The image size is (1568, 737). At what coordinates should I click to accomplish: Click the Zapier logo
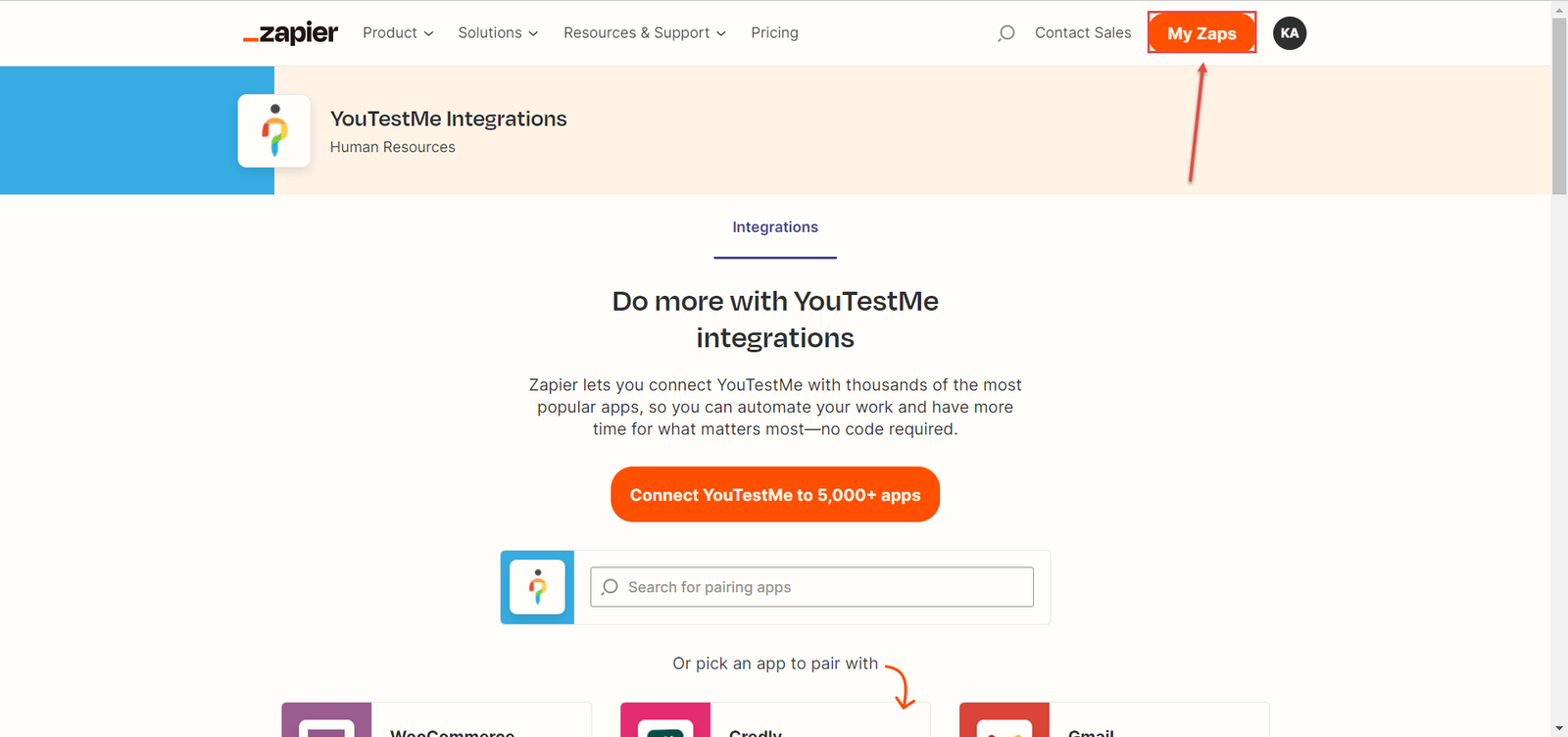tap(290, 33)
